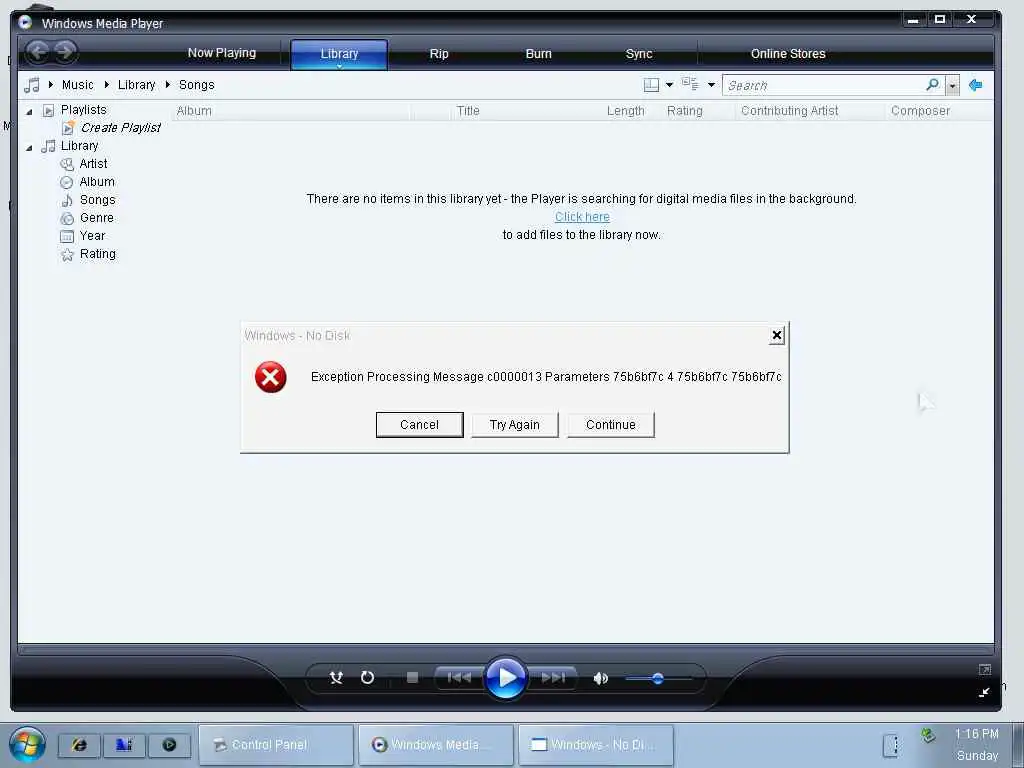
Task: Click the search magnifier icon
Action: pyautogui.click(x=933, y=84)
